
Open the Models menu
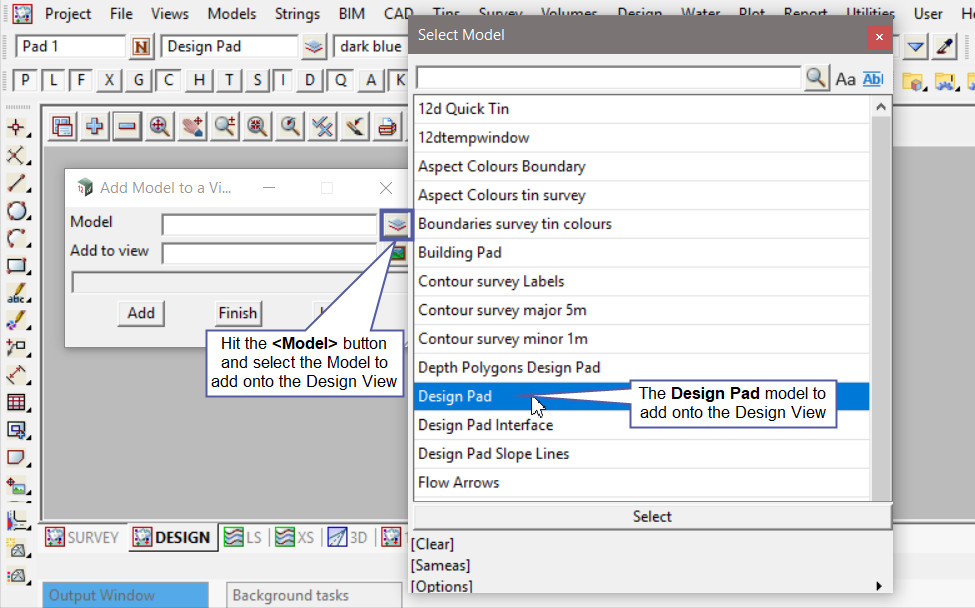(231, 14)
